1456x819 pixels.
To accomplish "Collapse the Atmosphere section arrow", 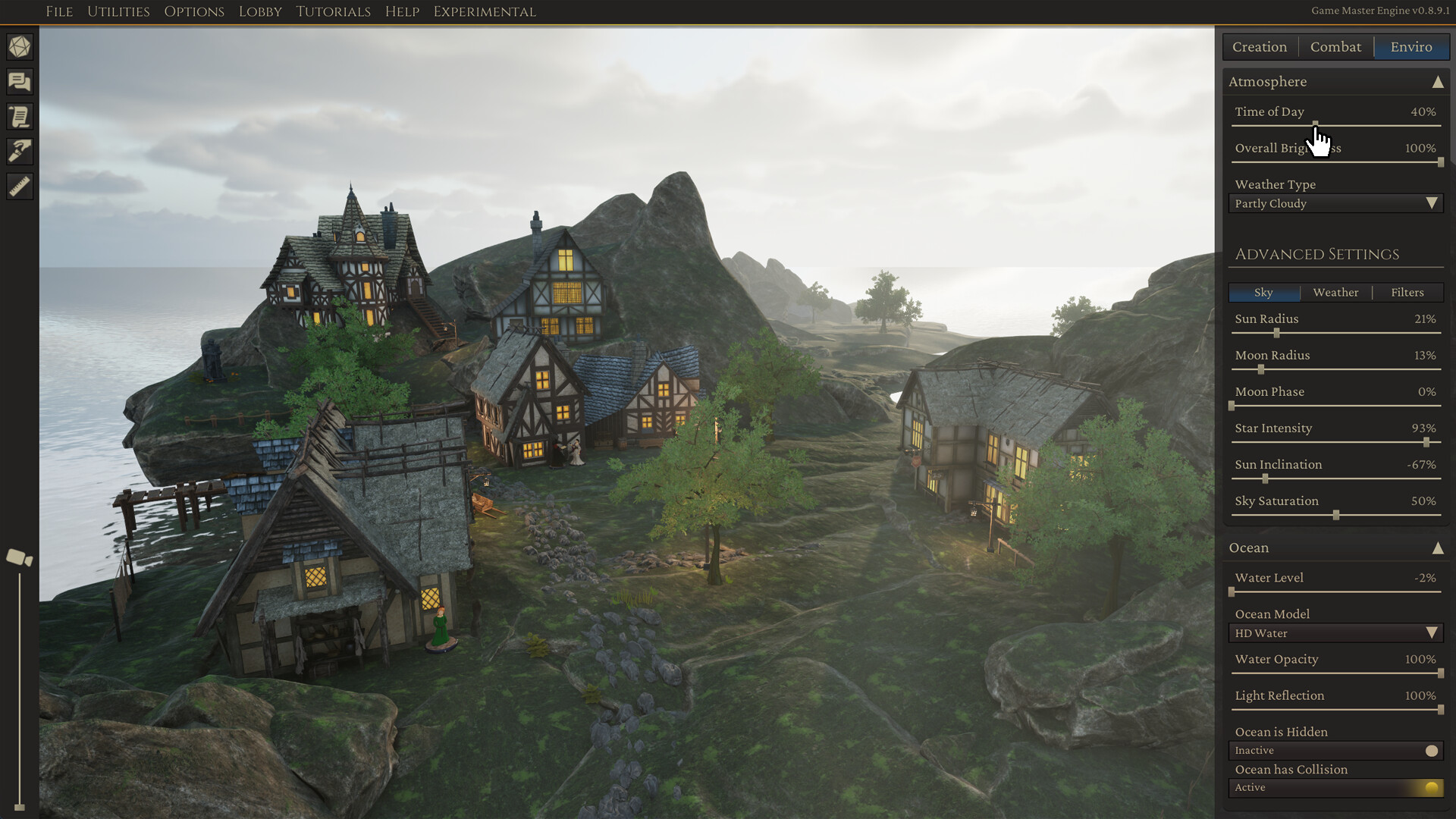I will (x=1439, y=81).
